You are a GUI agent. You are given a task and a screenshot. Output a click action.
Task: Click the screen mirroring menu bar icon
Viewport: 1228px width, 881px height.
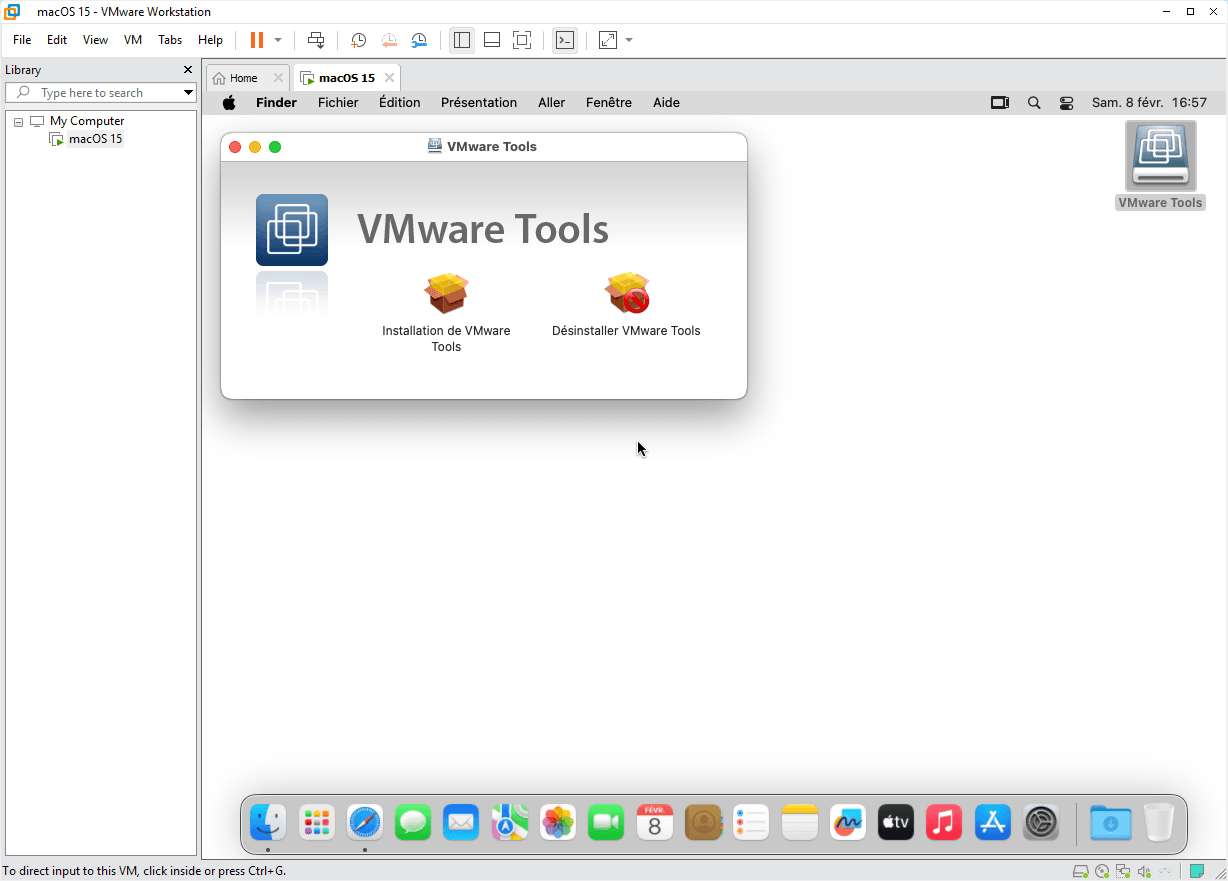click(x=1000, y=102)
